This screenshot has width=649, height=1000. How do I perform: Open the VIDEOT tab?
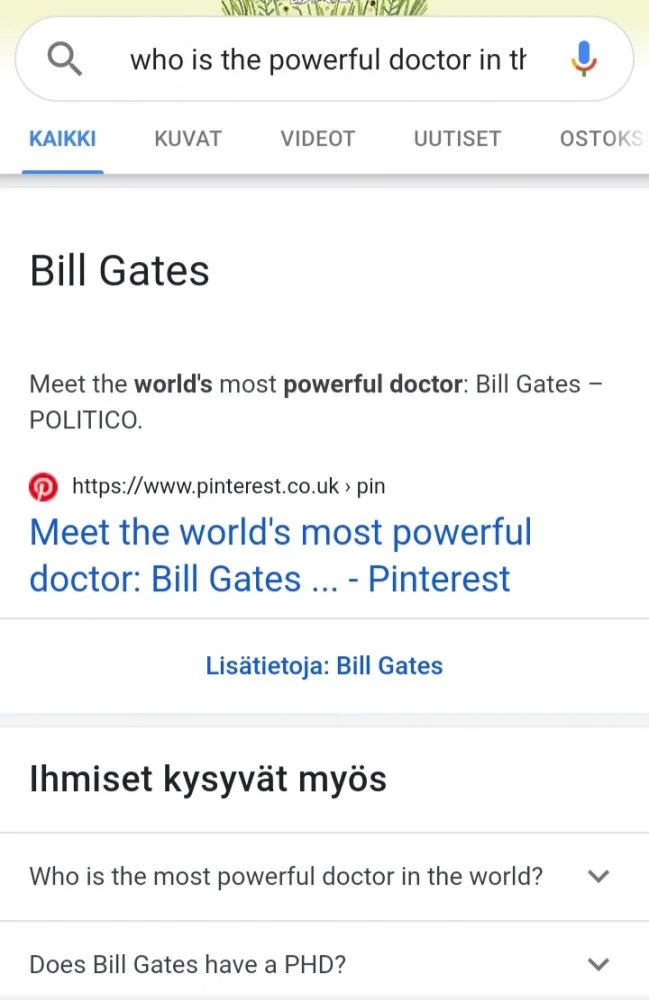318,139
